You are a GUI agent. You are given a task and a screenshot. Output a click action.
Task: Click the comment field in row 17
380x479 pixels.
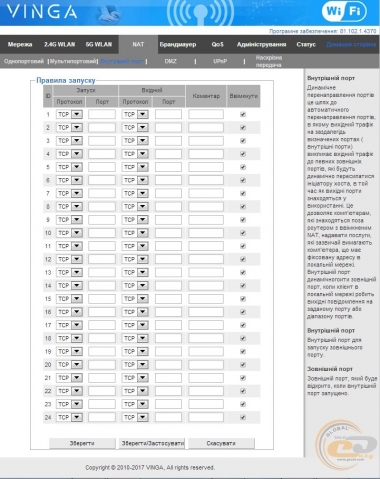pos(206,325)
